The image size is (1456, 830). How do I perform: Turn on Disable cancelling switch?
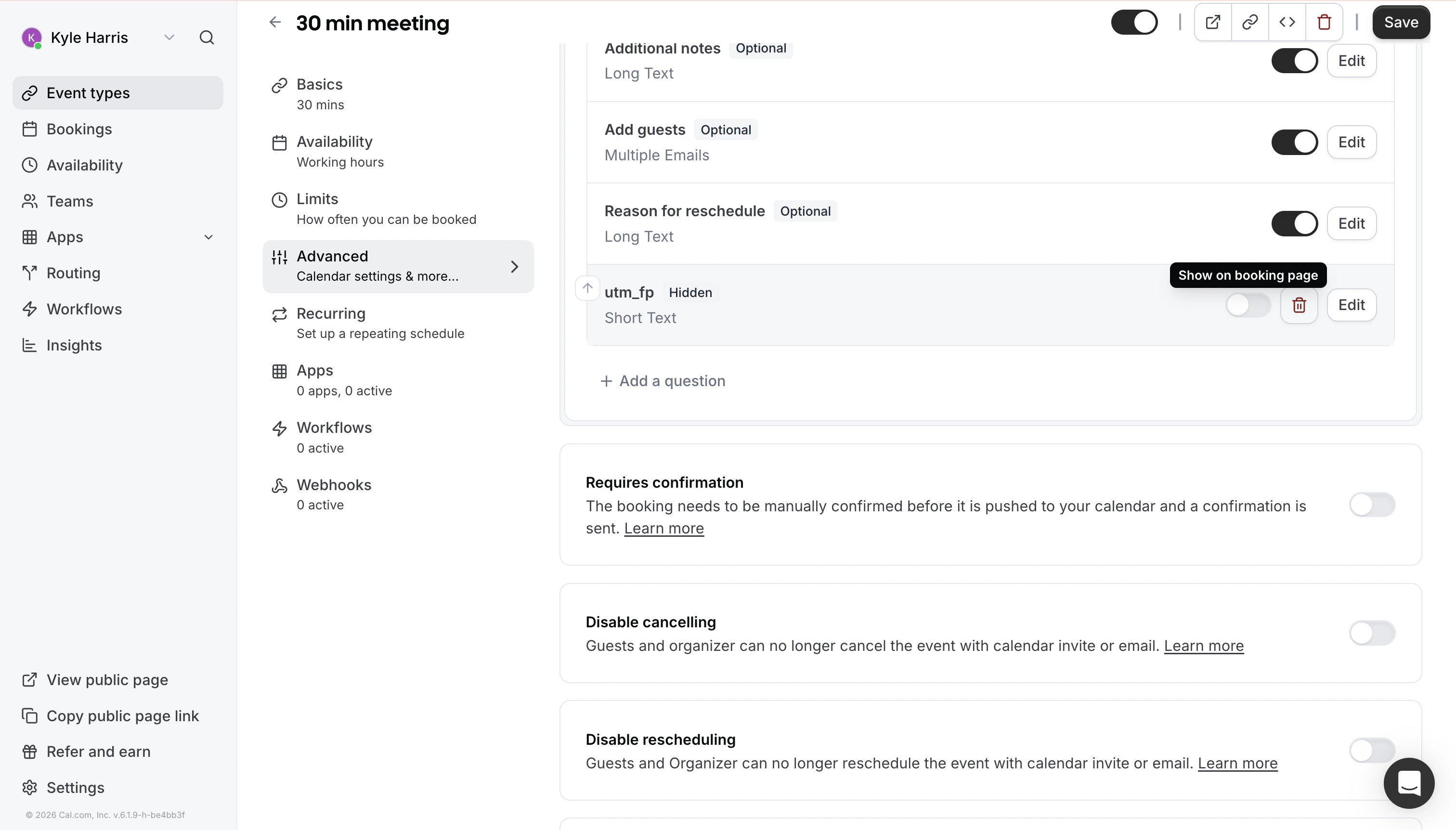click(x=1372, y=633)
